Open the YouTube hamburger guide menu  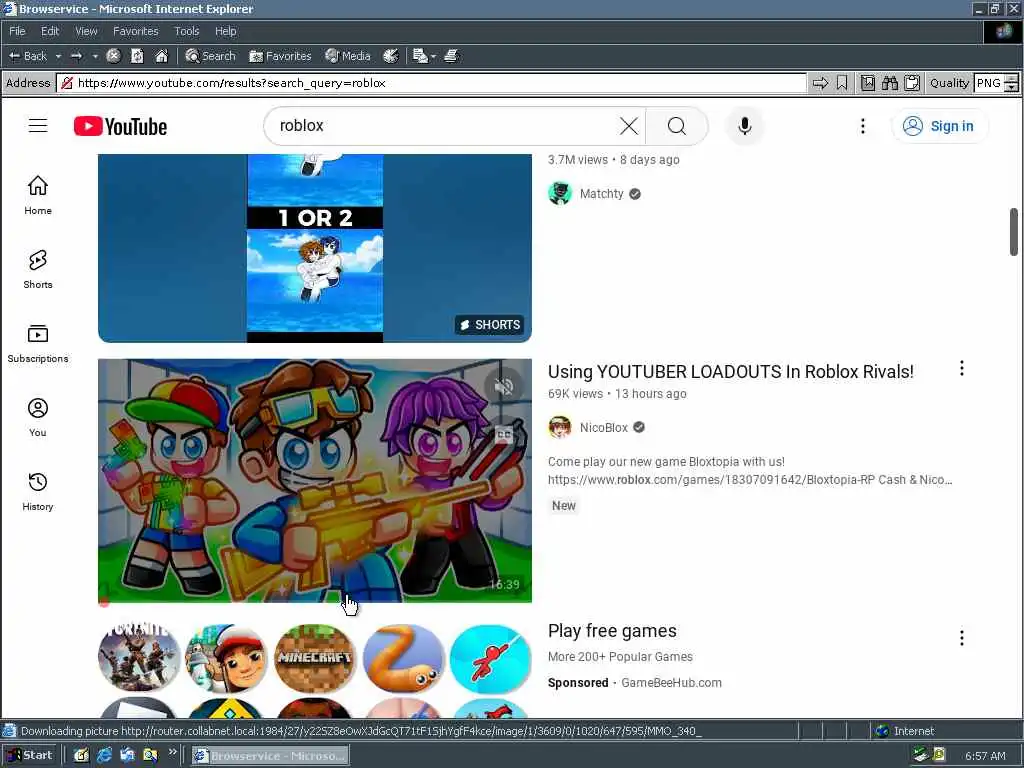coord(38,125)
